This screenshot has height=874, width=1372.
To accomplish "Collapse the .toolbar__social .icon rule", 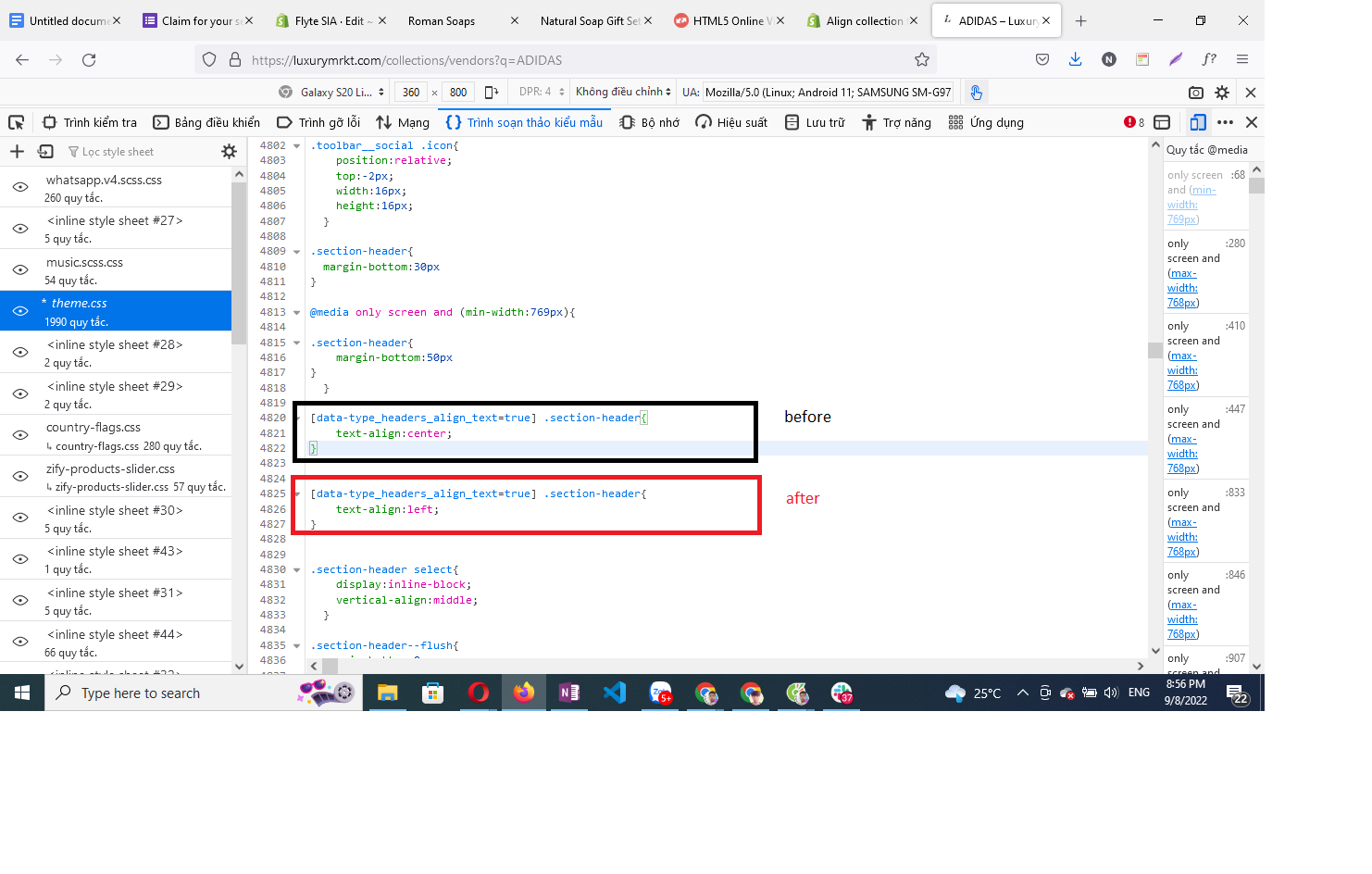I will coord(297,146).
